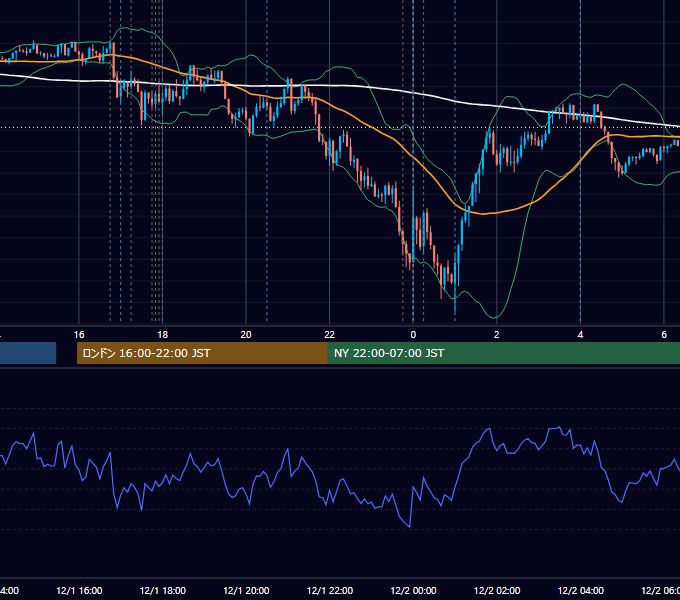
Task: Click the 2 hour label on price chart axis
Action: pos(497,335)
